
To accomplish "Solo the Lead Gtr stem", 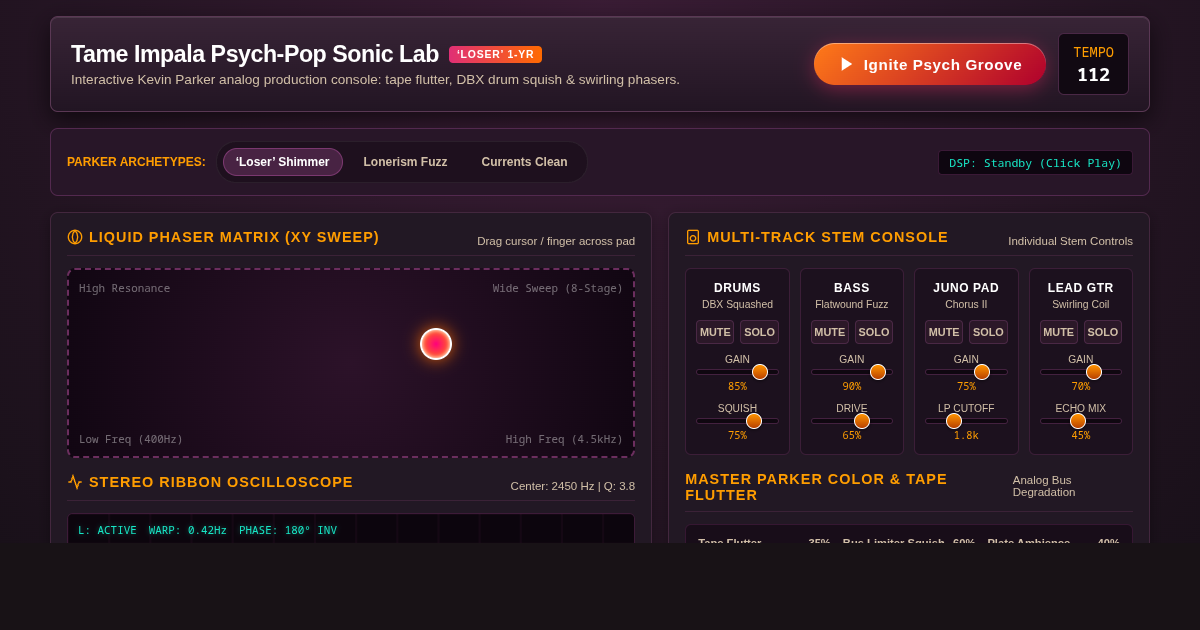I will click(x=1103, y=332).
